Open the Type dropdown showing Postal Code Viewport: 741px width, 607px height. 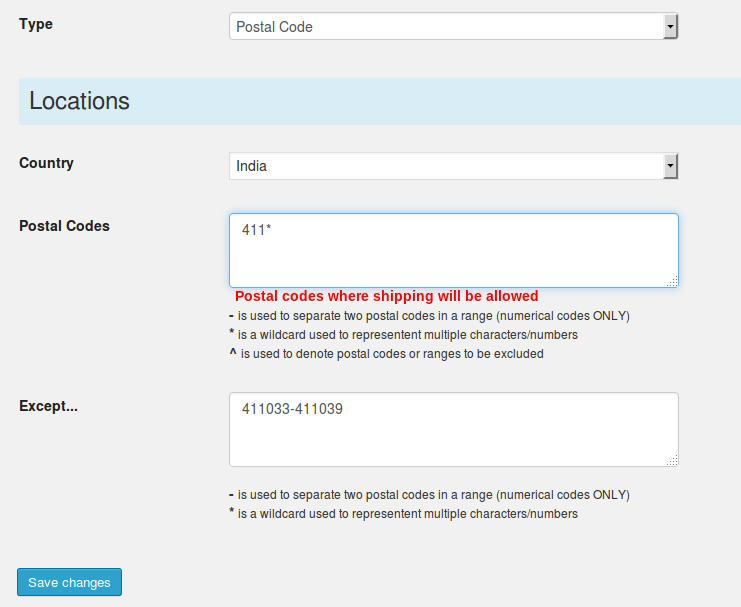click(454, 26)
